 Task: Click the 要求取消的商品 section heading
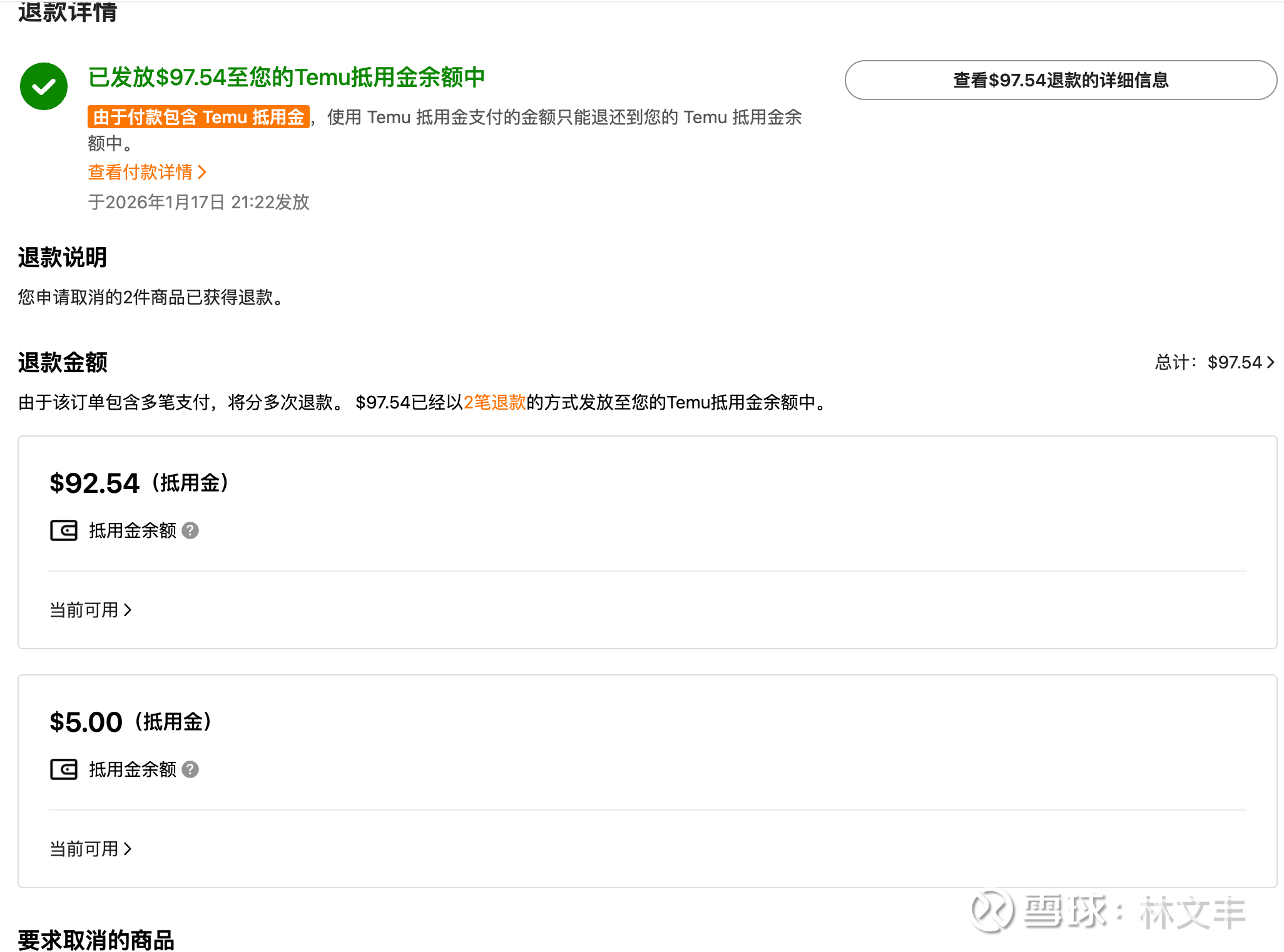click(x=96, y=939)
